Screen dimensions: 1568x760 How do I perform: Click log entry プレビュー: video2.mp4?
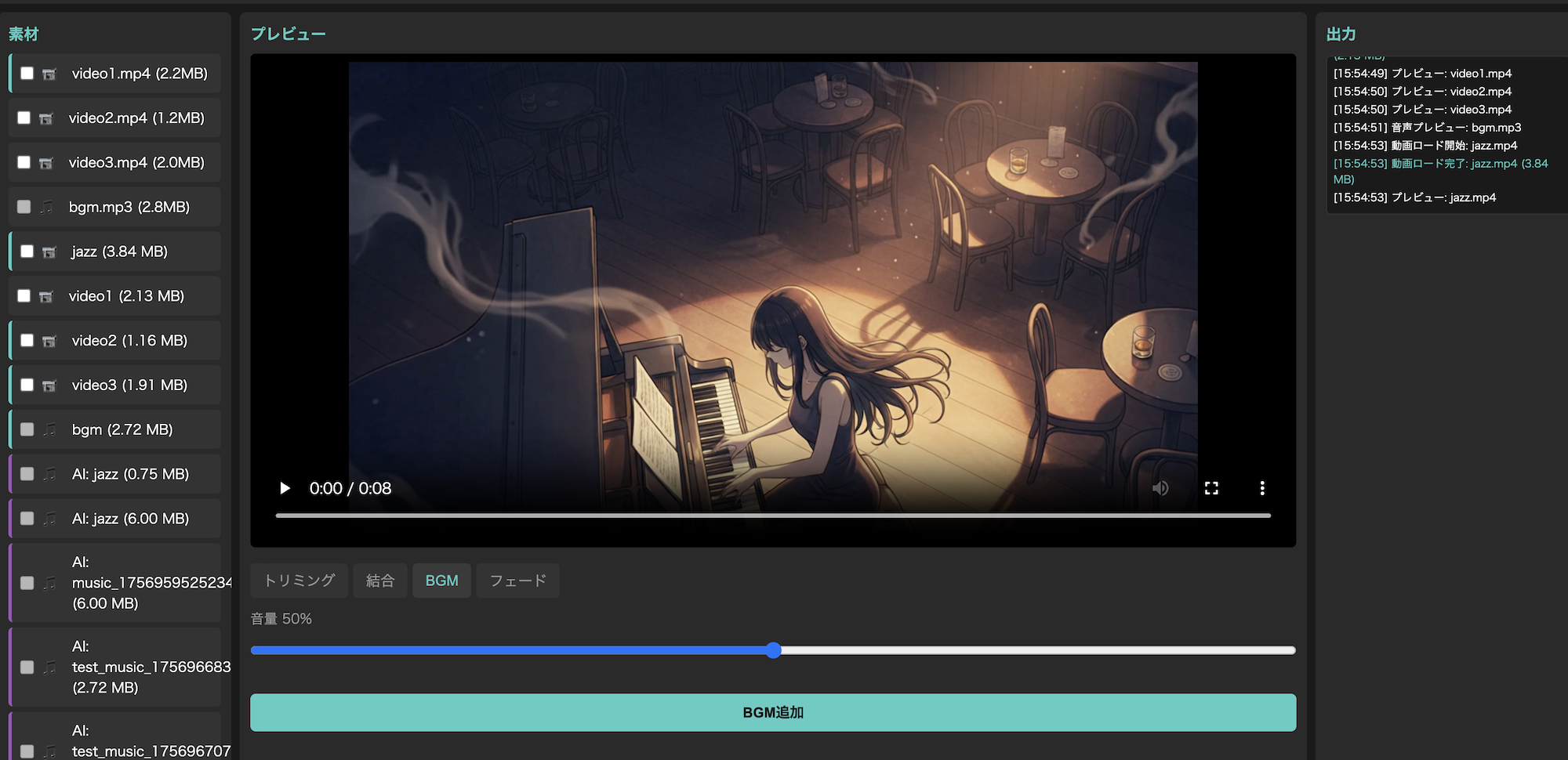click(1422, 91)
